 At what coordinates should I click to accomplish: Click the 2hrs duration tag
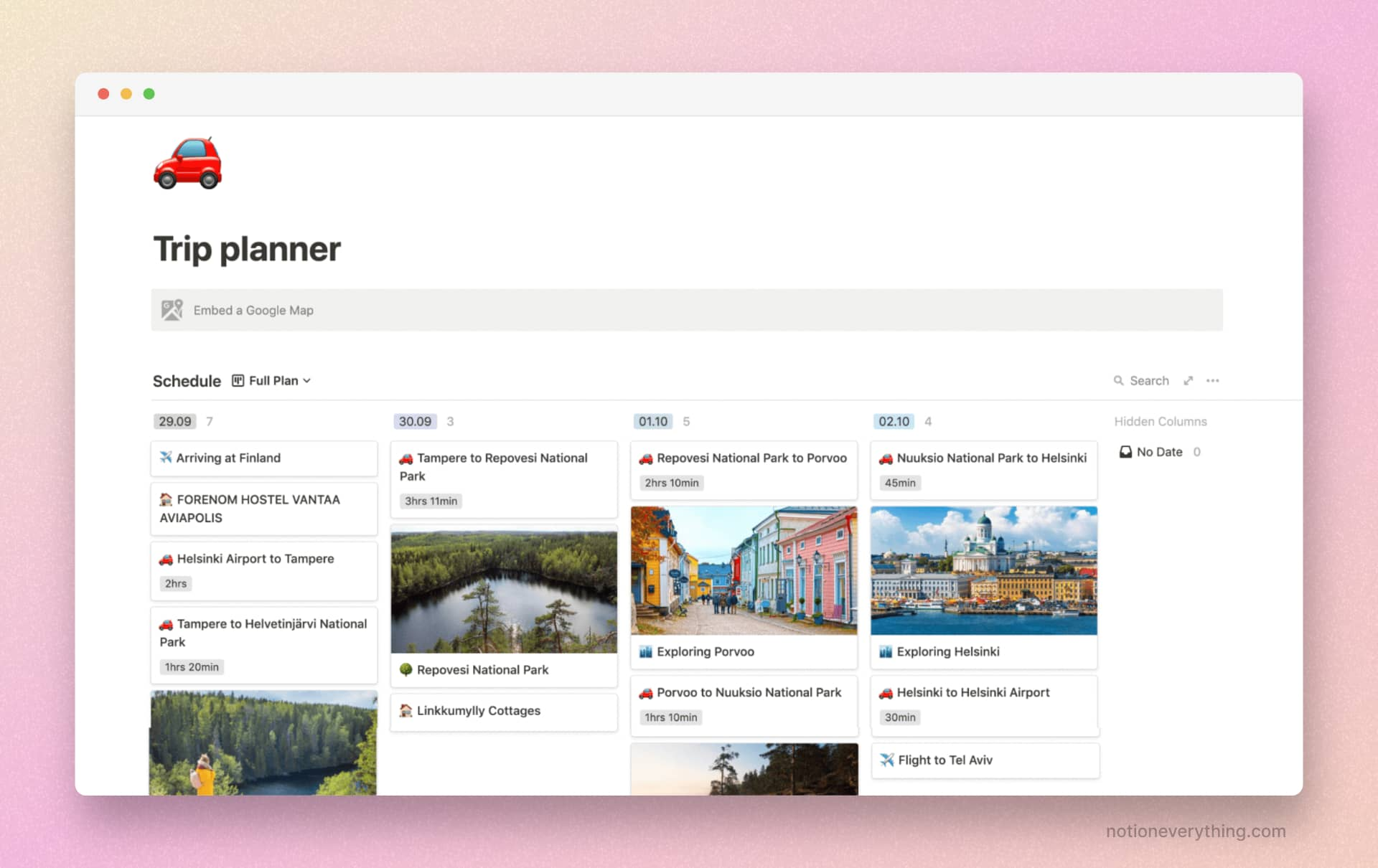click(x=176, y=583)
